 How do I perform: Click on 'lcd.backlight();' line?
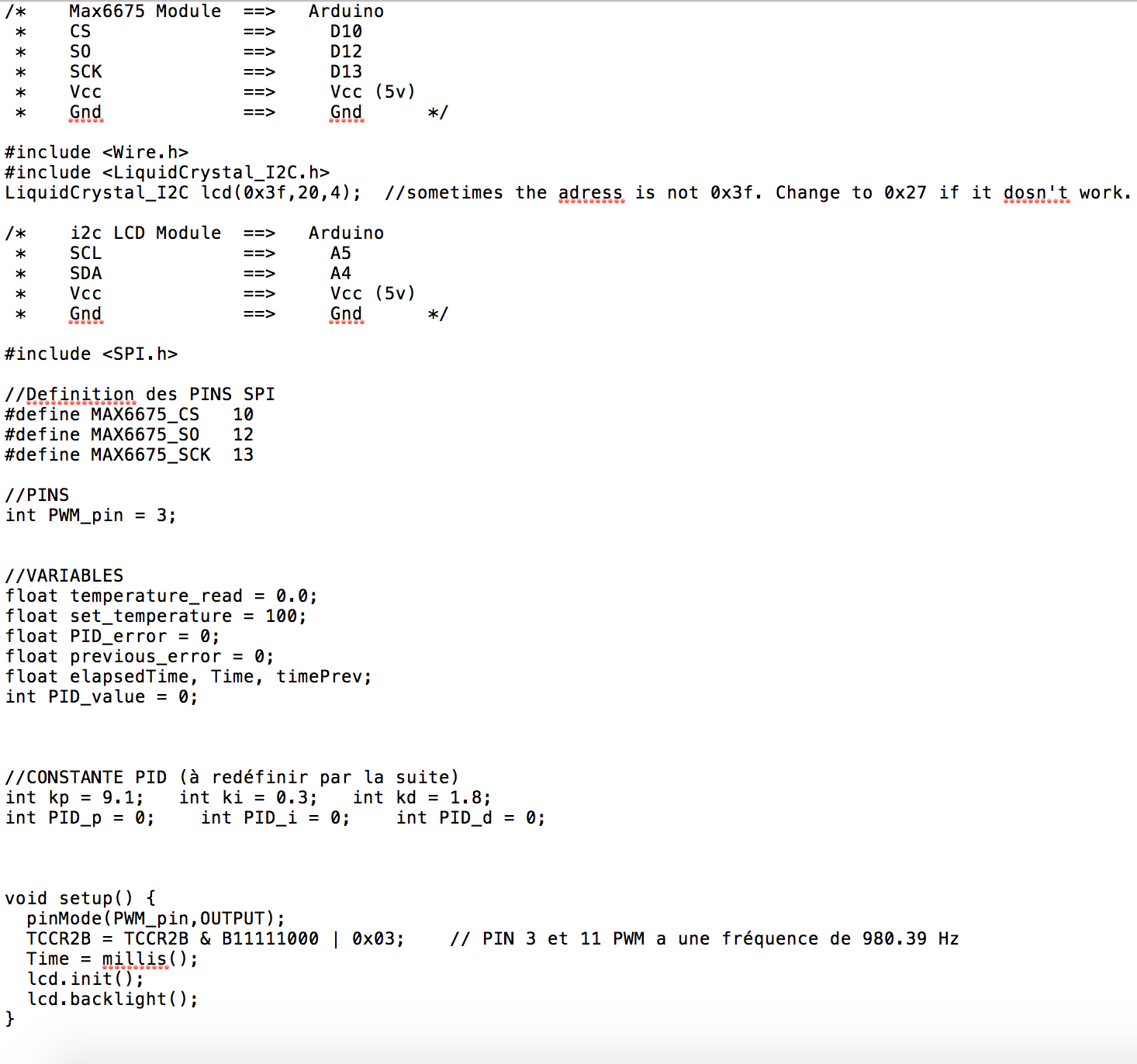[112, 1000]
